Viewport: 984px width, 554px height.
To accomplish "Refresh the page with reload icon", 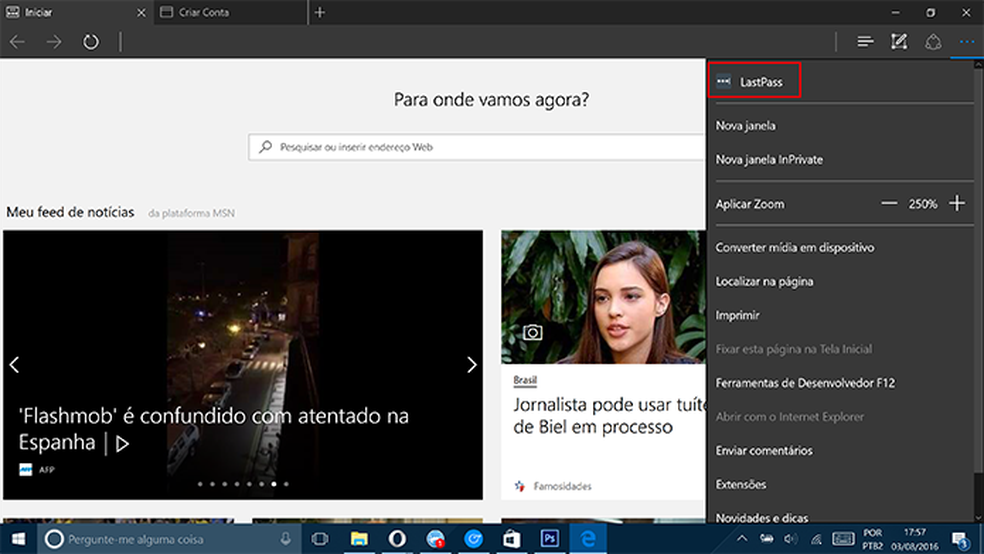I will tap(91, 42).
